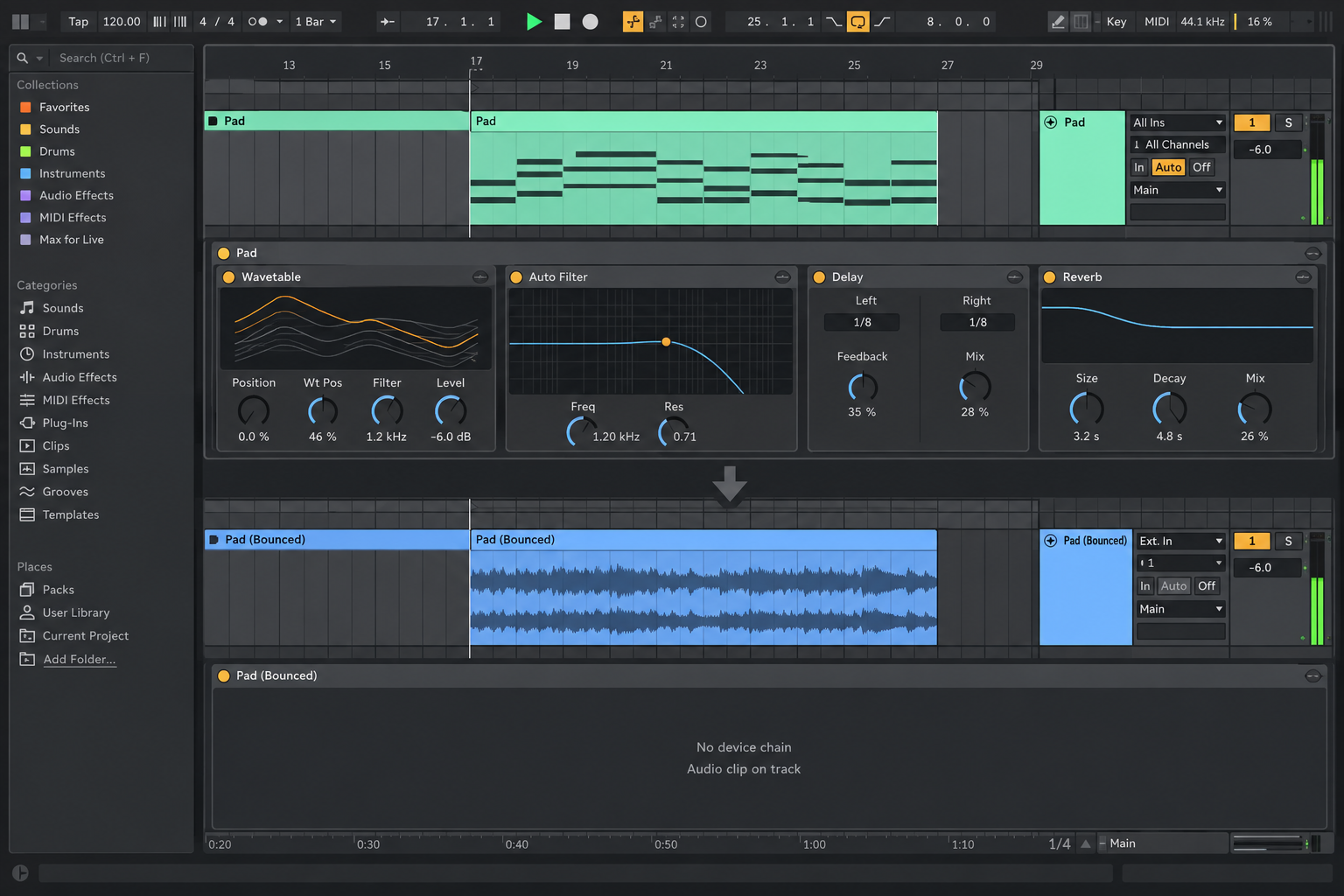The image size is (1344, 896).
Task: Start playback with the Play button
Action: [534, 22]
